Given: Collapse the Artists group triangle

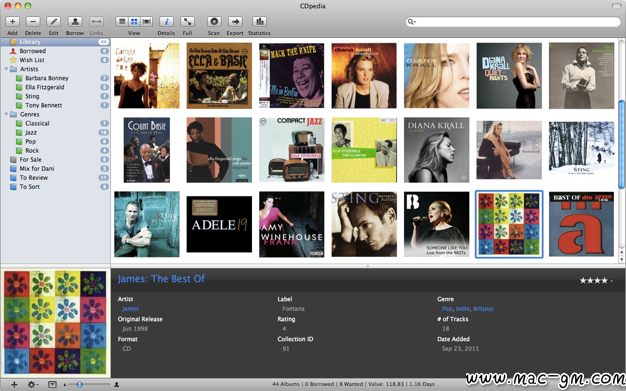Looking at the screenshot, I should point(6,69).
